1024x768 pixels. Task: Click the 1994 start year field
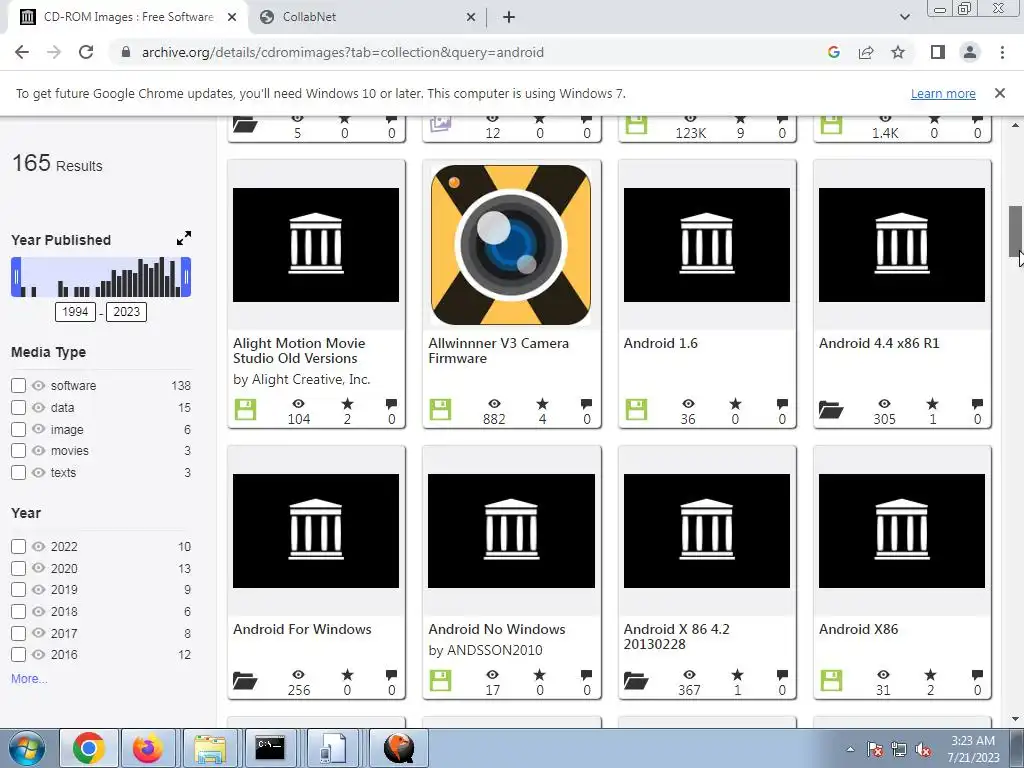[x=75, y=312]
